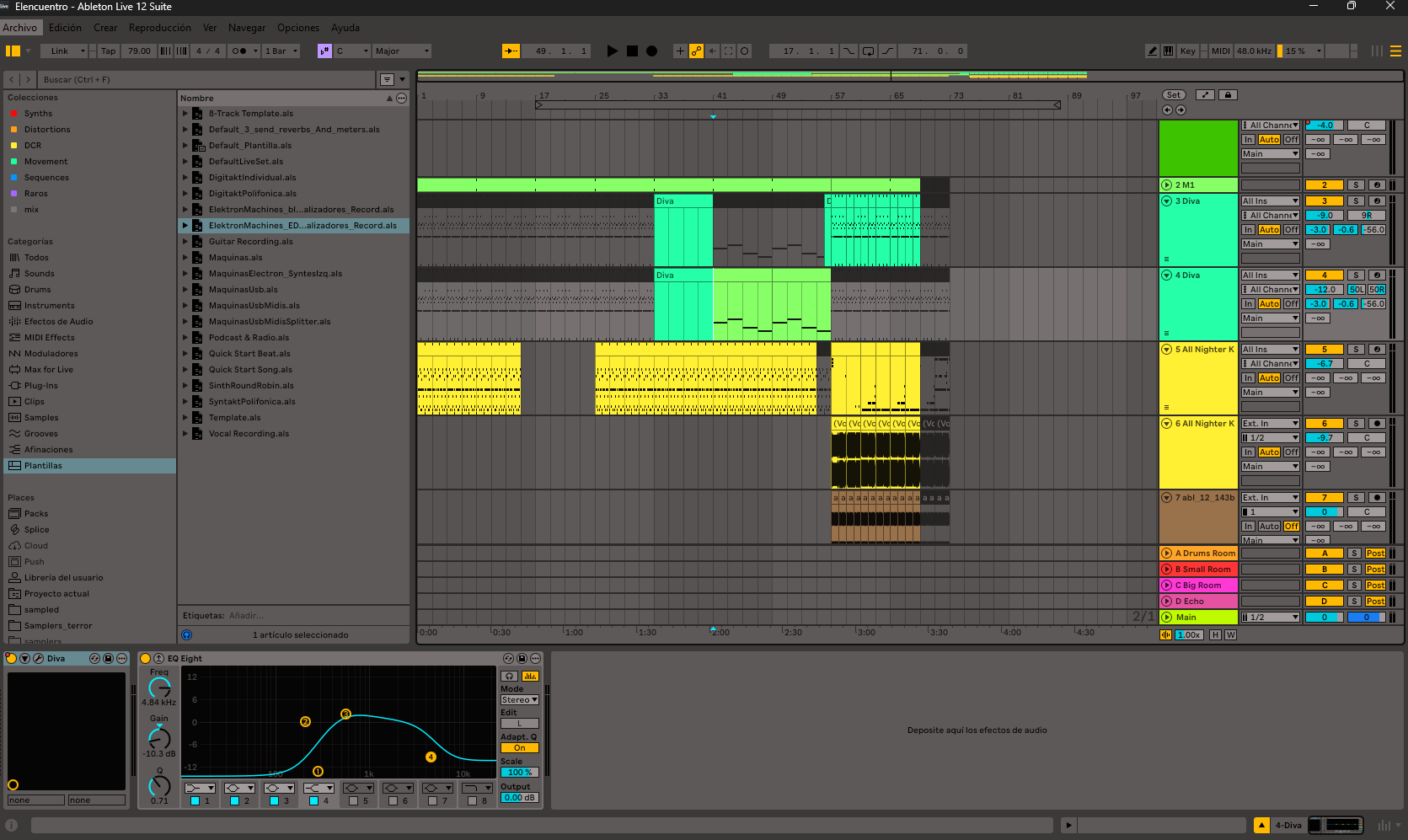
Task: Toggle the scale mode icon
Action: [x=324, y=51]
